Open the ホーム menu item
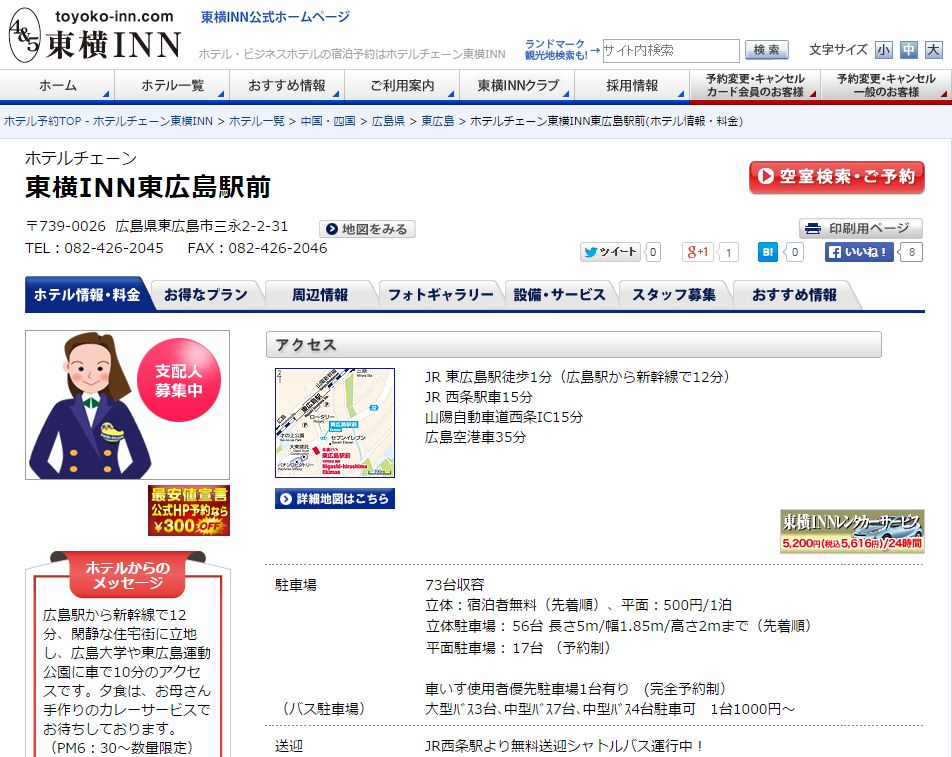 click(58, 86)
